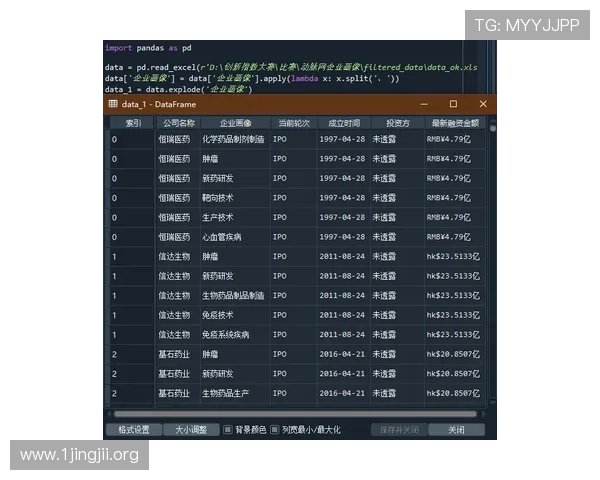This screenshot has width=600, height=480.
Task: Sort by the 企业画像 column header
Action: pyautogui.click(x=235, y=123)
